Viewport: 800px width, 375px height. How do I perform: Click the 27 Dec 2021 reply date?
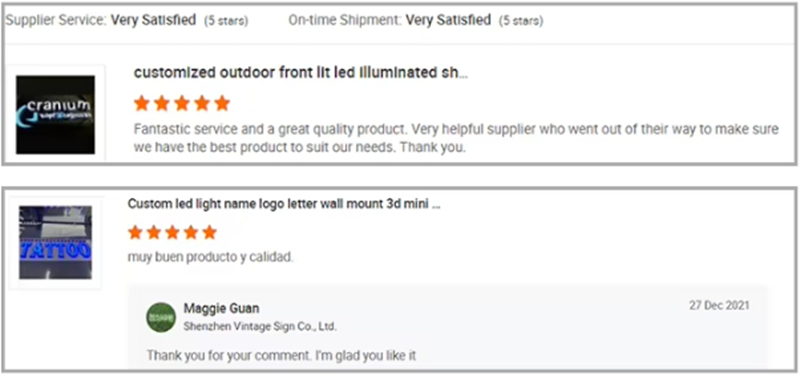[x=719, y=306]
